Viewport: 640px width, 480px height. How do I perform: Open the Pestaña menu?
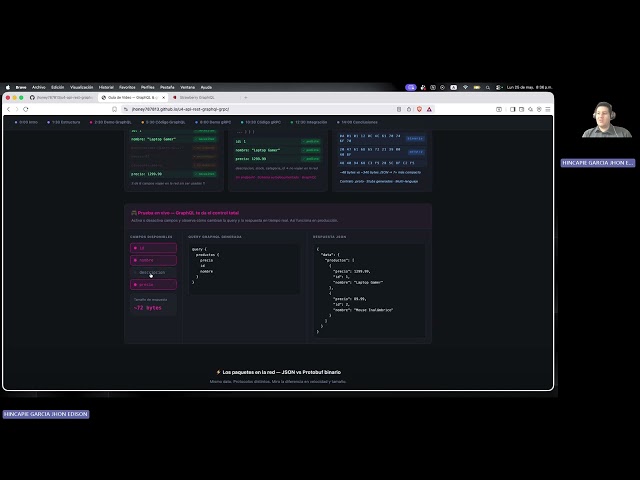click(x=167, y=87)
